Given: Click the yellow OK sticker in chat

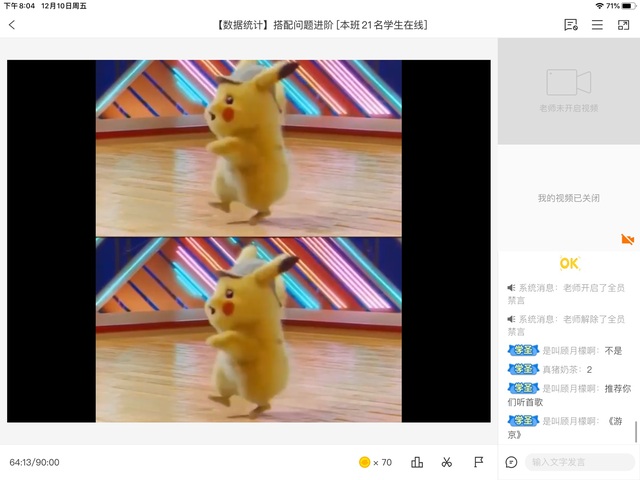Looking at the screenshot, I should pos(569,263).
